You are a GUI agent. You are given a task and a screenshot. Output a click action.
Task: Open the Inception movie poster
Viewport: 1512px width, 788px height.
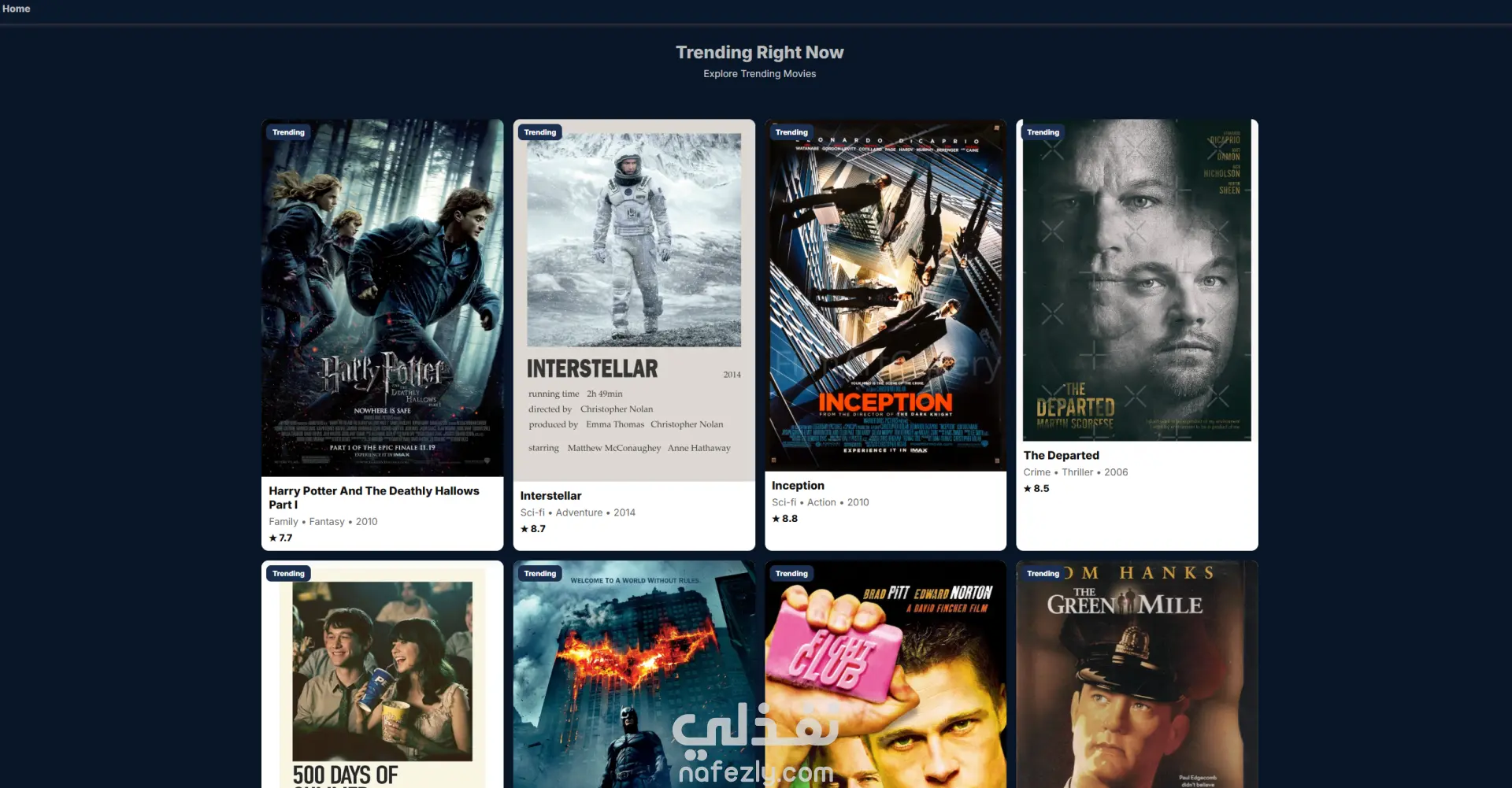(885, 295)
